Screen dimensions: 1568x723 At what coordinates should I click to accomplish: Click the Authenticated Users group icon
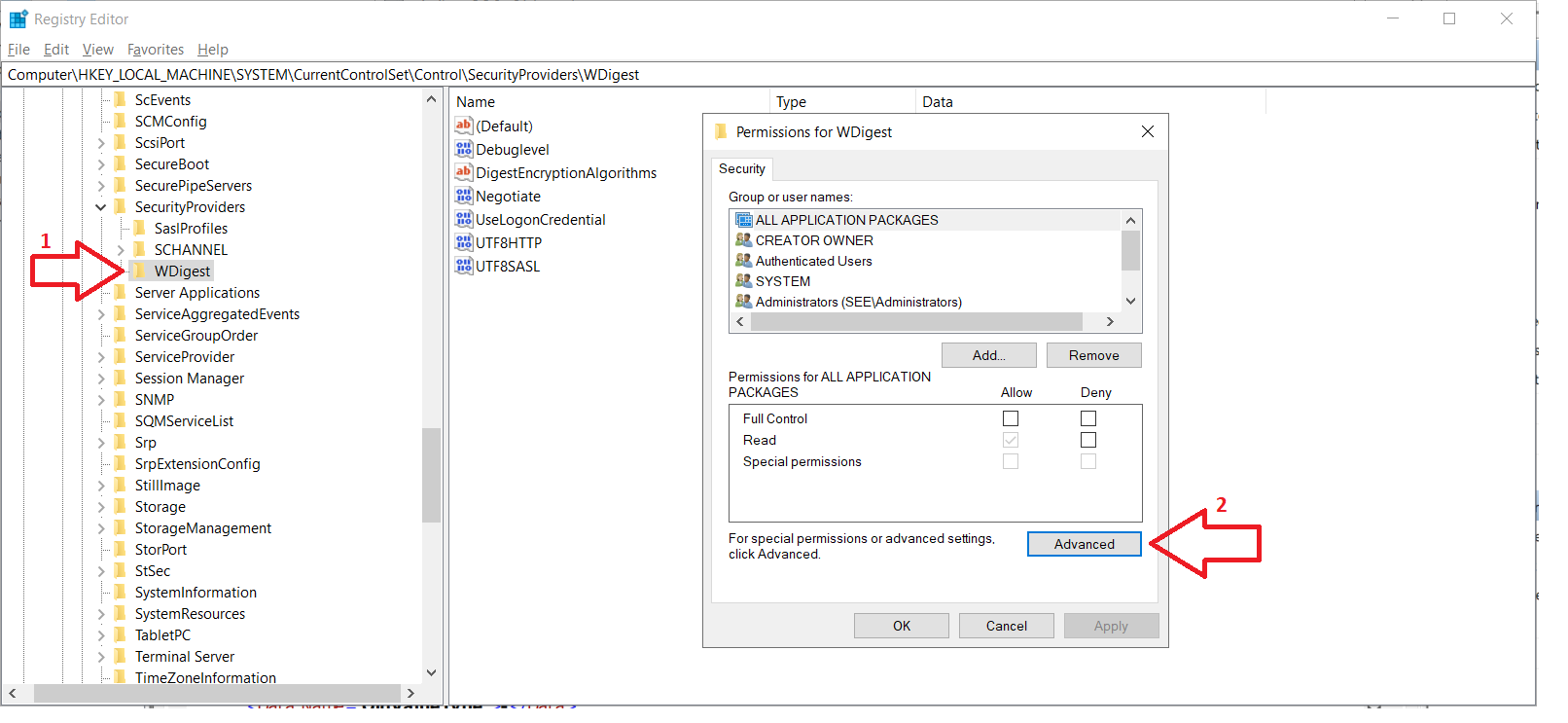(x=744, y=261)
